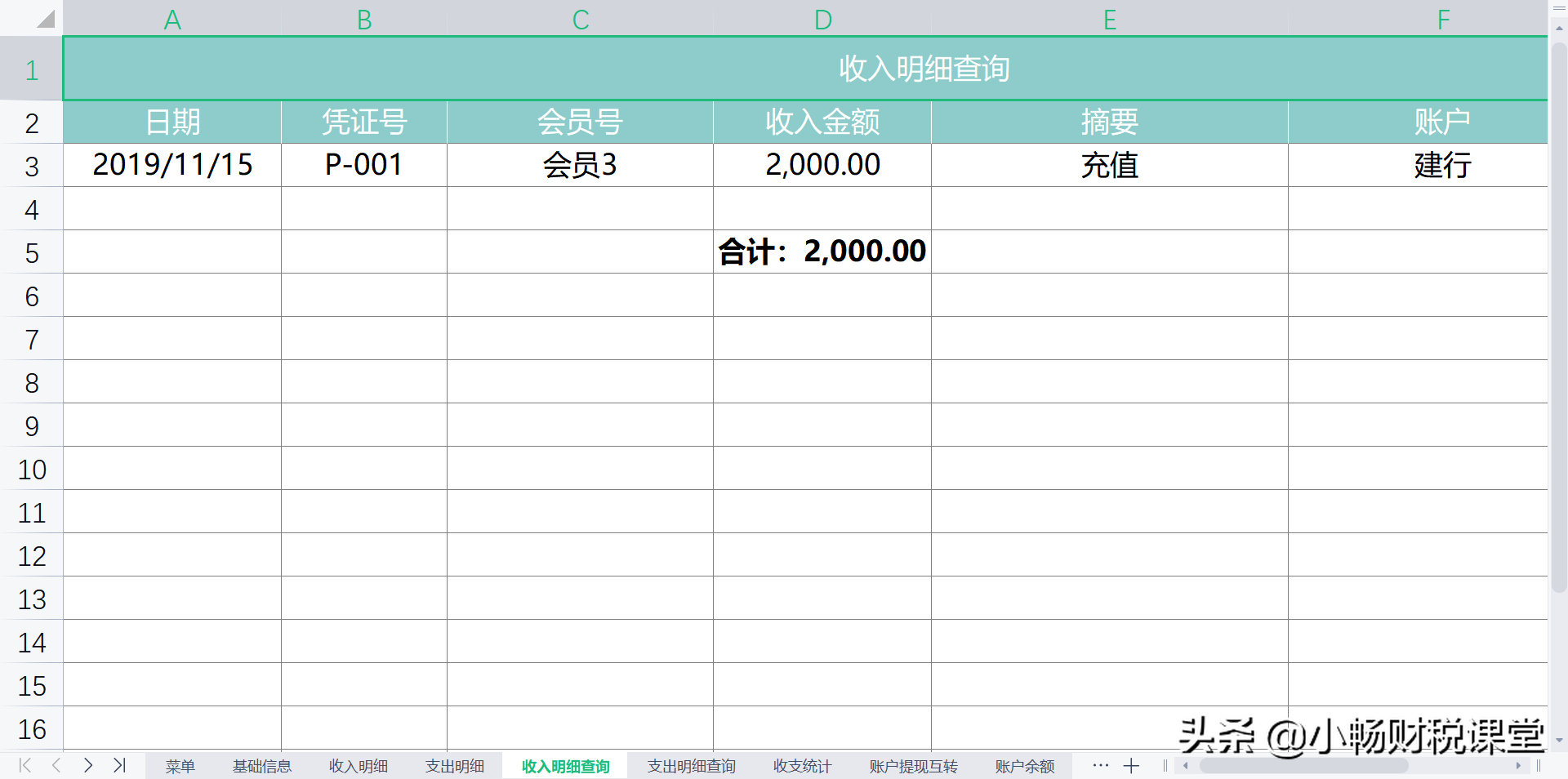1568x779 pixels.
Task: Open the hidden sheets list via ellipsis
Action: (x=1100, y=766)
